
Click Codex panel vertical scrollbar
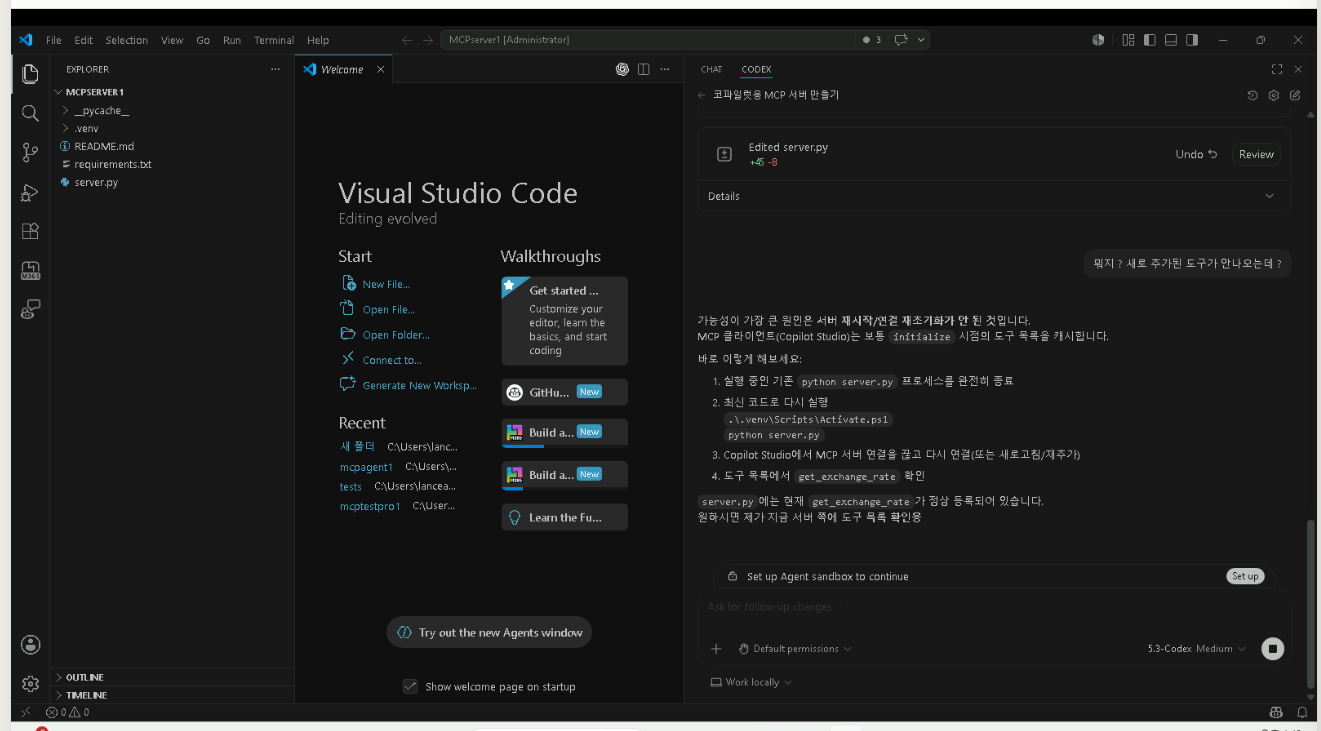[1311, 606]
